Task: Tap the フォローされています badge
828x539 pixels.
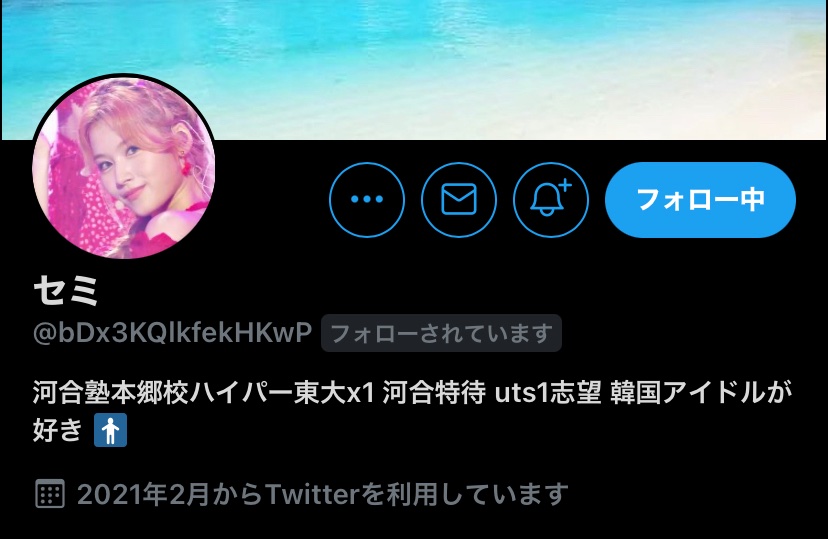Action: click(441, 333)
